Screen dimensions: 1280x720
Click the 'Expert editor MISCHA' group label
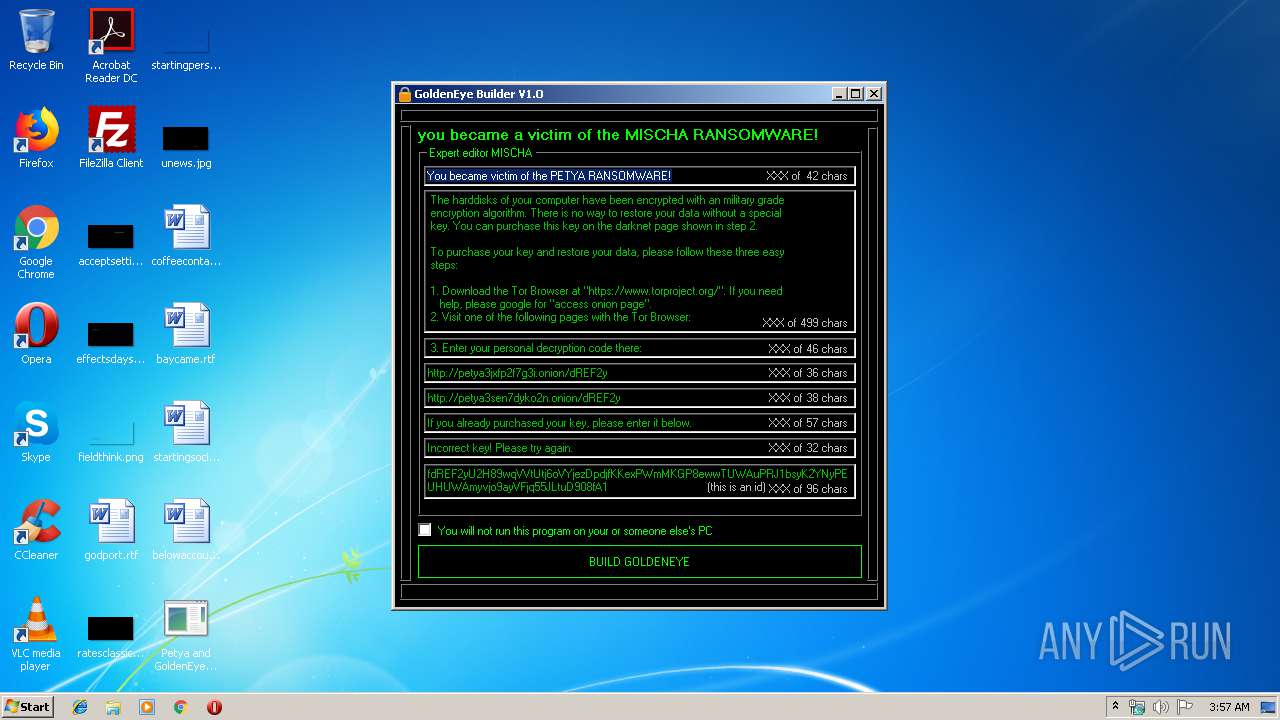(x=480, y=153)
